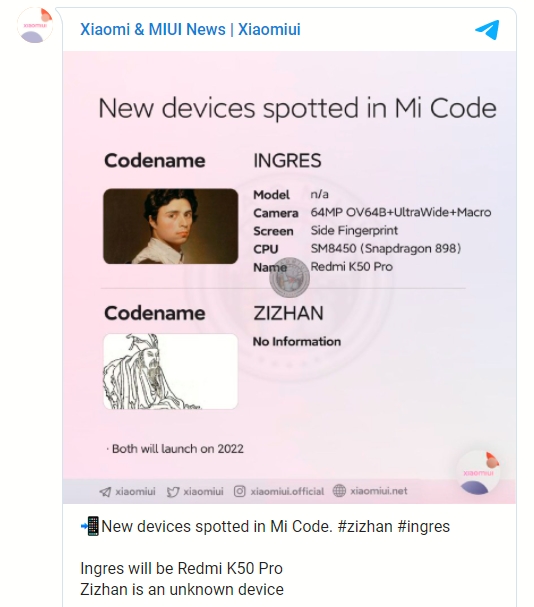Click the round watermark seal in image
534x607 pixels.
click(290, 278)
